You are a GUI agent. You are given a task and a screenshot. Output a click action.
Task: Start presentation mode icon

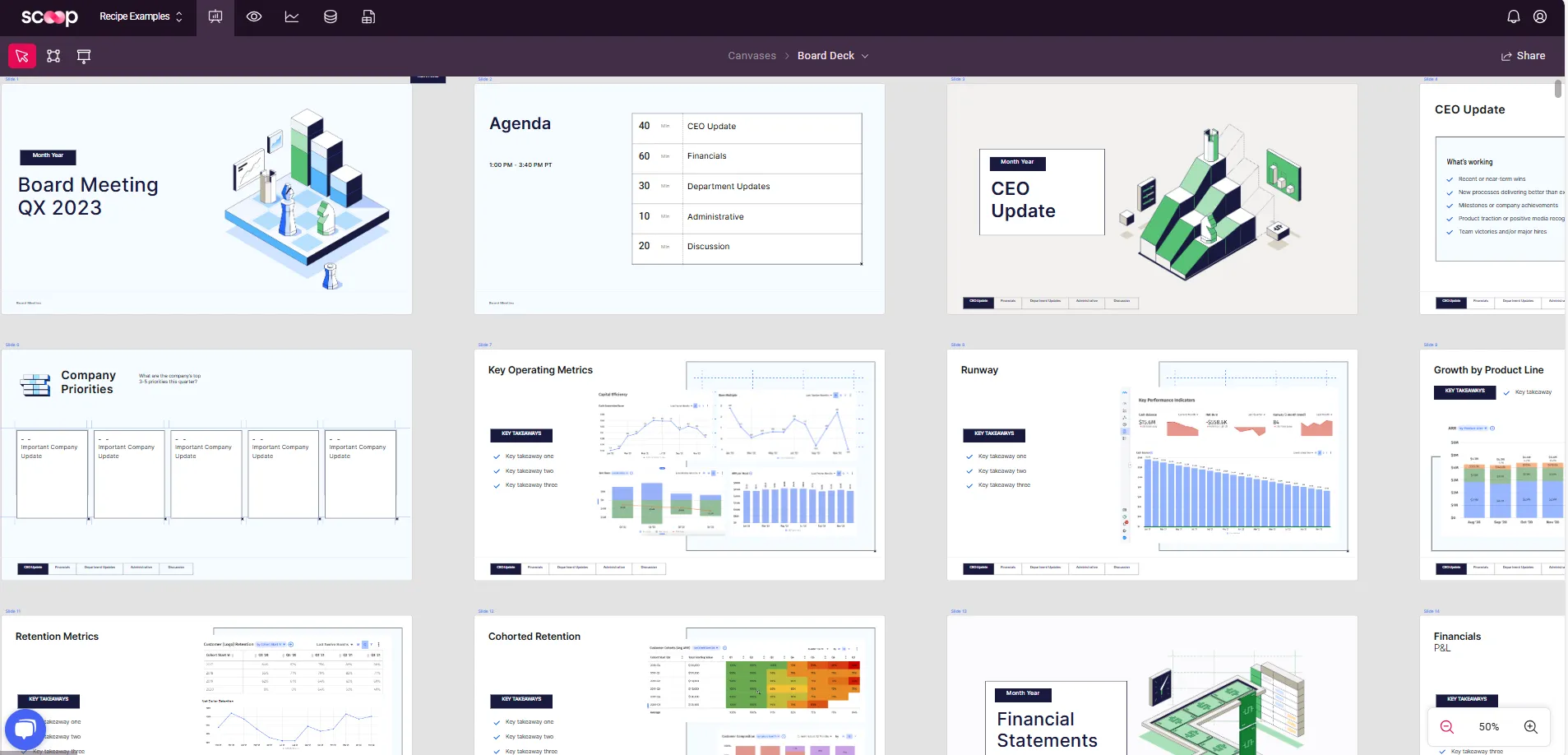(x=84, y=56)
